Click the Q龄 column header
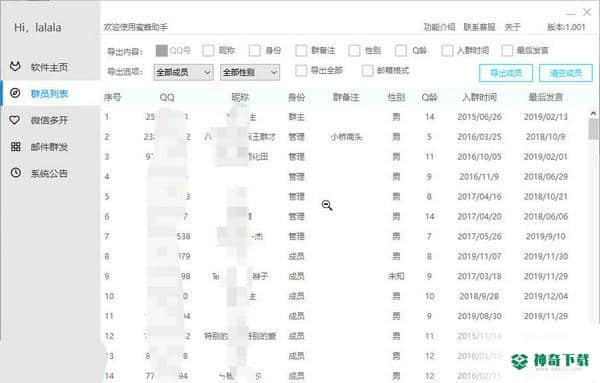This screenshot has height=383, width=600. coord(429,97)
